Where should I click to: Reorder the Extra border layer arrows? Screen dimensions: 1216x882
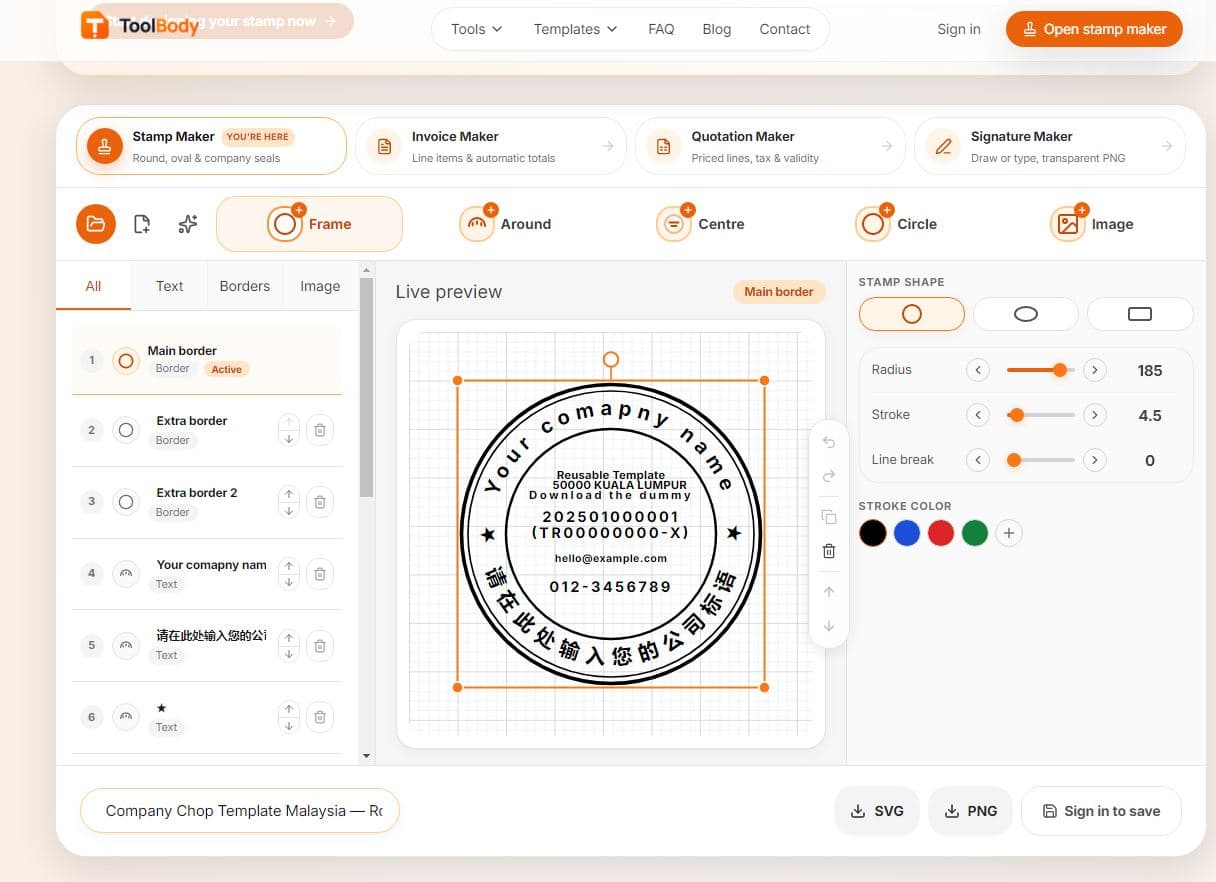289,430
